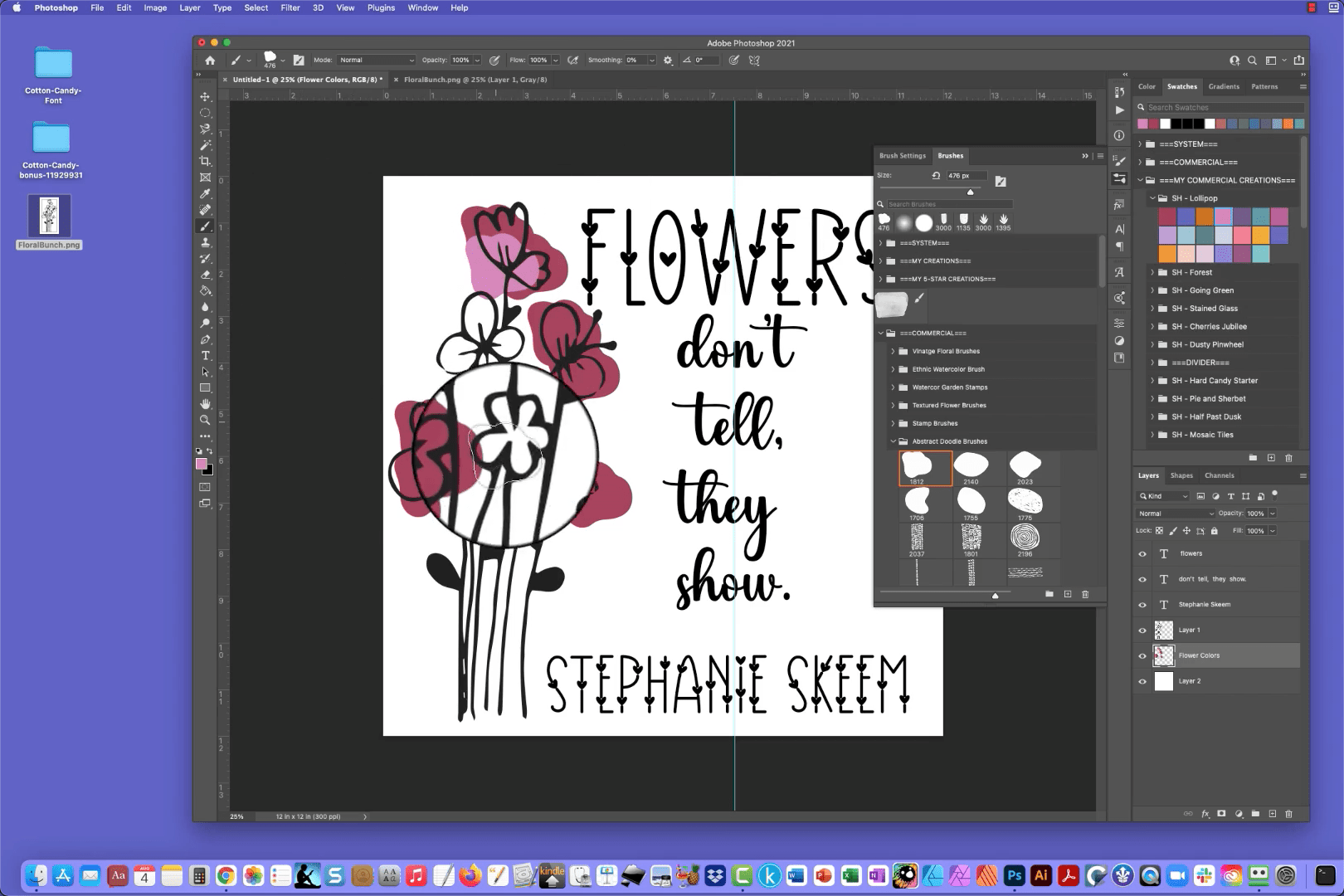Click the Home button in options bar
Image resolution: width=1344 pixels, height=896 pixels.
click(x=210, y=61)
